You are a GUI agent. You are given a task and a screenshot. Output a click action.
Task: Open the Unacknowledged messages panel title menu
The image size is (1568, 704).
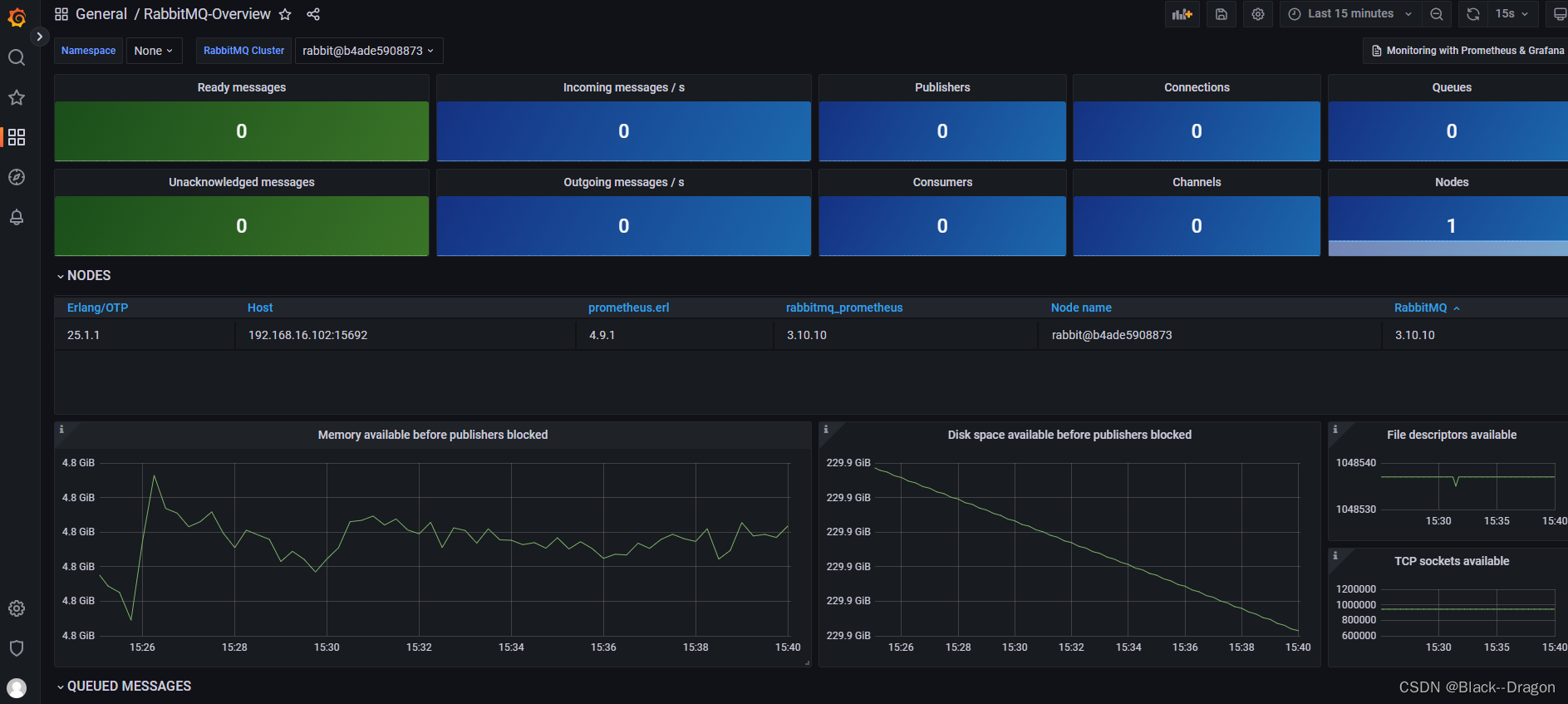[242, 182]
